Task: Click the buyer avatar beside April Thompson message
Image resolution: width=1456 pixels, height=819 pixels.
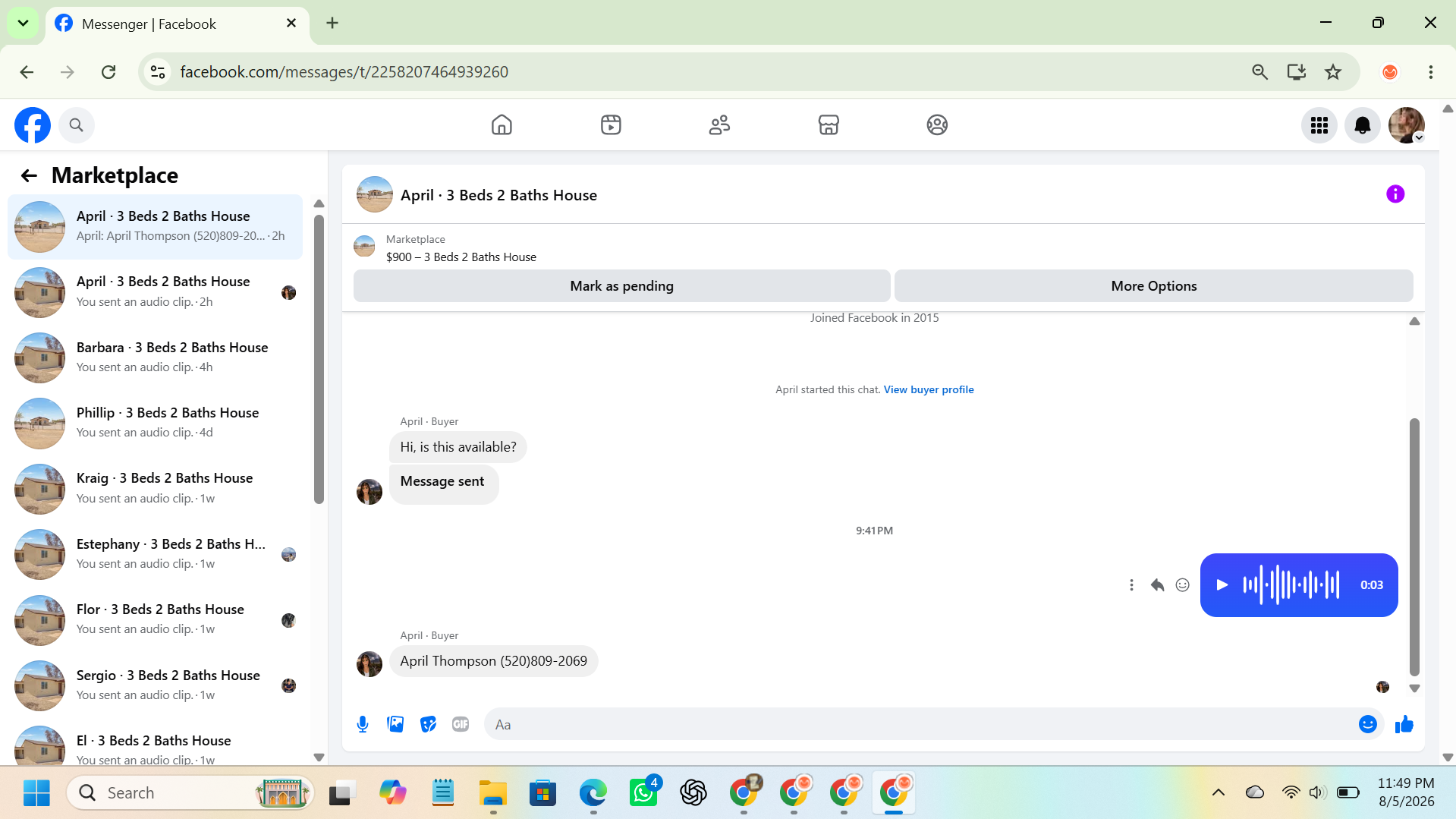Action: point(370,664)
